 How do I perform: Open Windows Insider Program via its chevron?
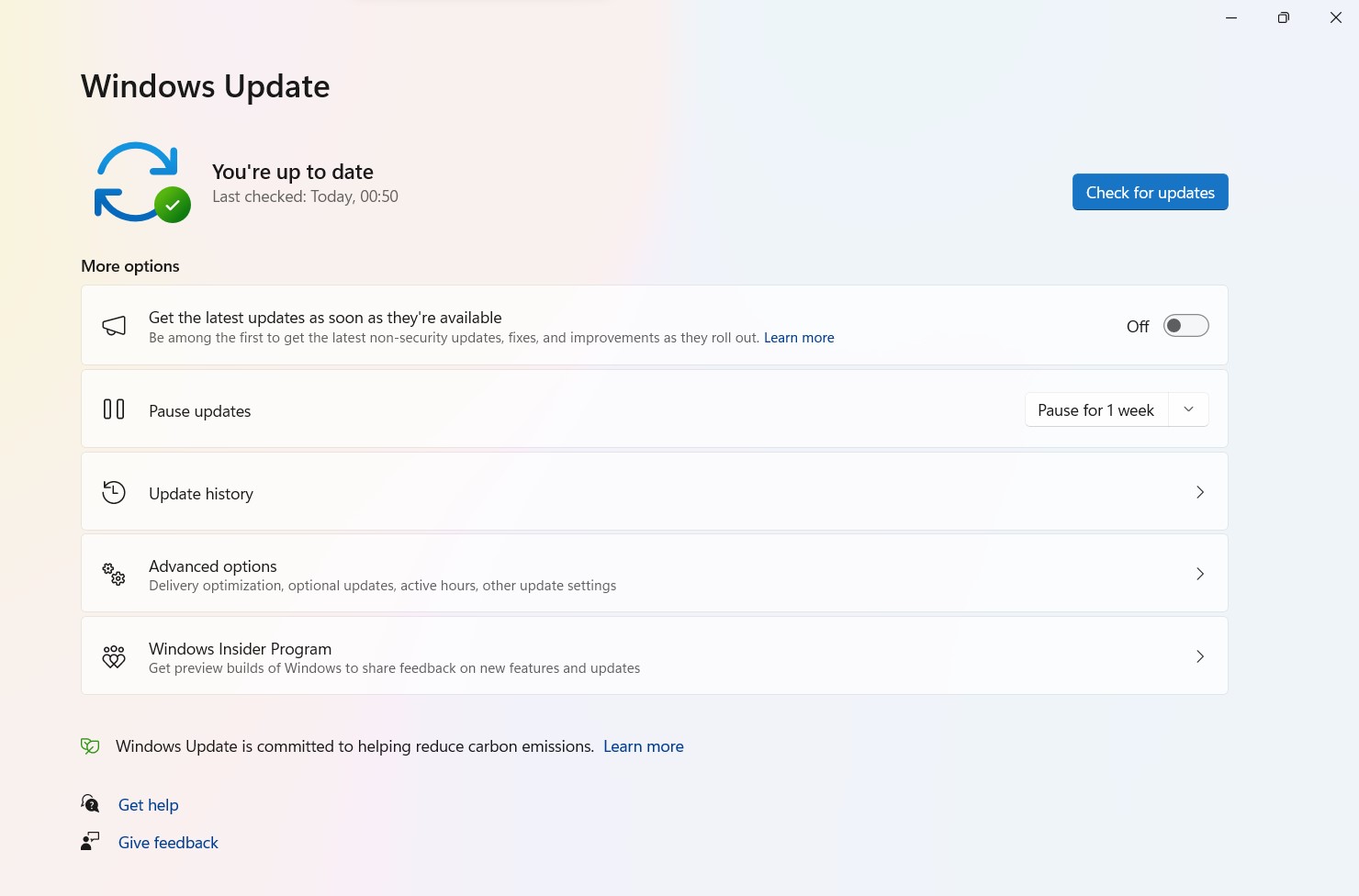pos(1200,656)
